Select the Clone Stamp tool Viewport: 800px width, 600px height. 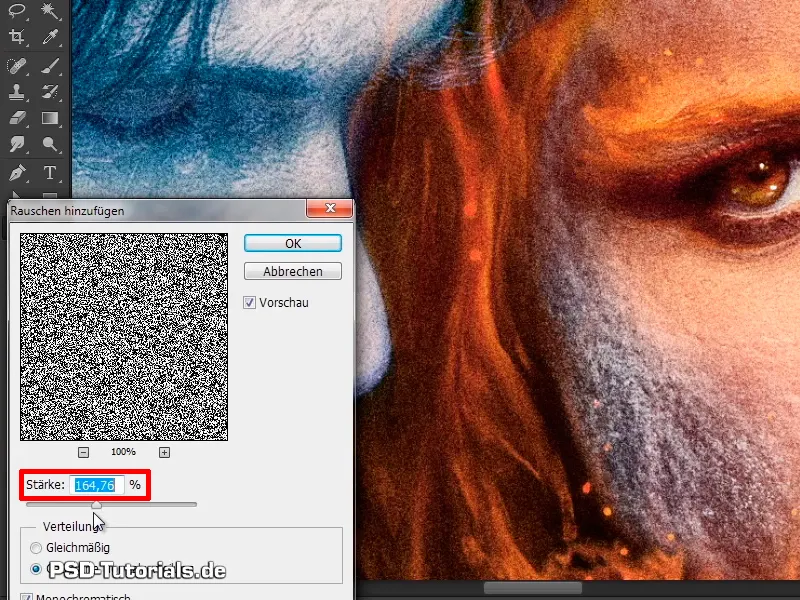coord(17,92)
